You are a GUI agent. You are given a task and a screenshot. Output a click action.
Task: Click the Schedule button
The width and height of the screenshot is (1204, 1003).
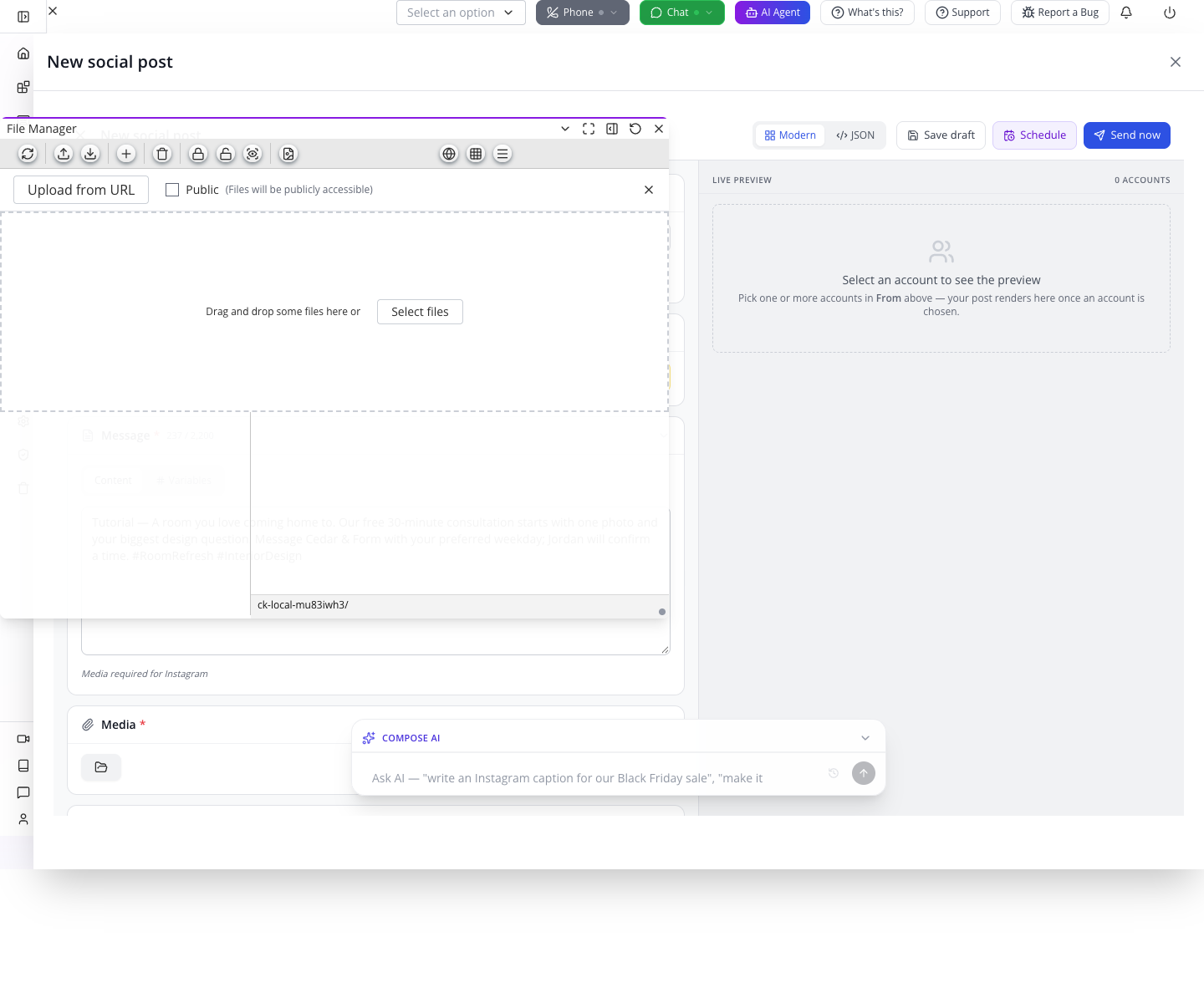1034,135
